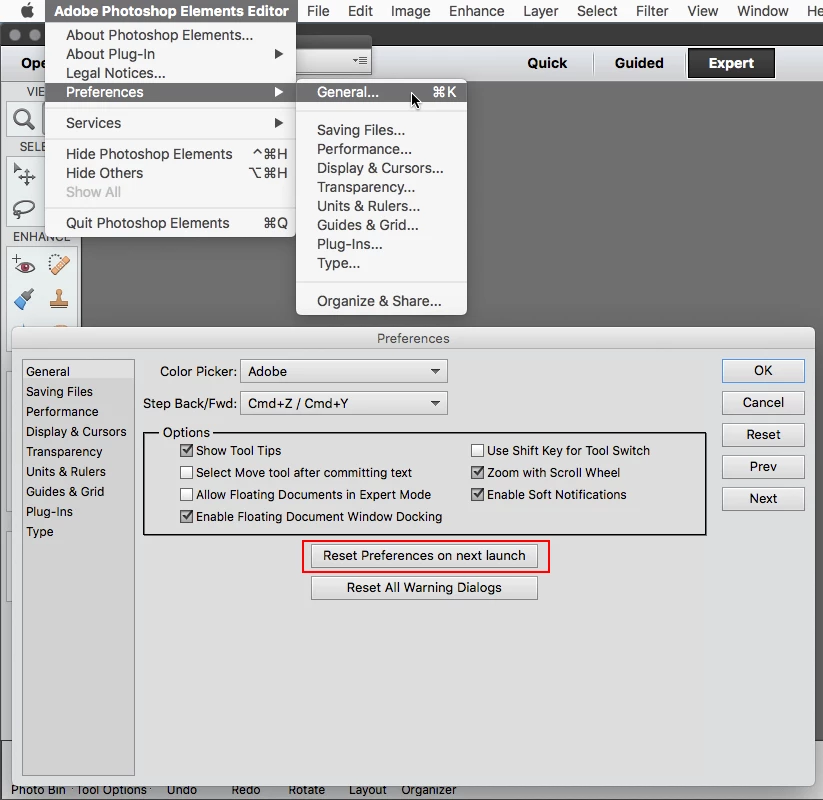Open Legal Notices... menu item
Screen dimensions: 823x800
click(171, 73)
